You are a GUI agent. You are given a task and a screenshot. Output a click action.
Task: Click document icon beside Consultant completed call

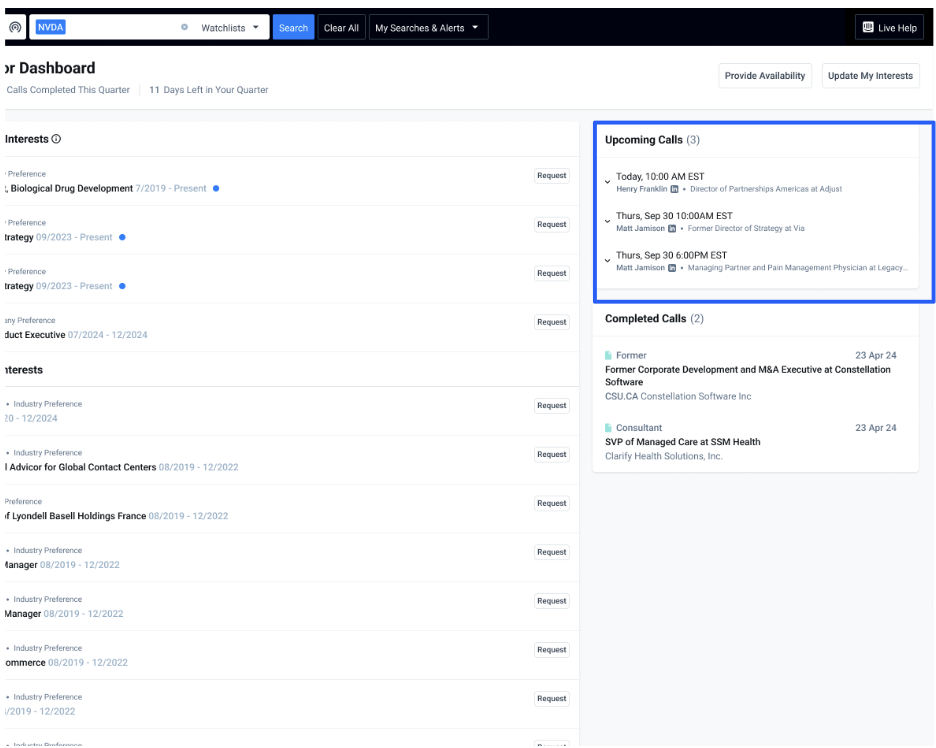pos(608,428)
